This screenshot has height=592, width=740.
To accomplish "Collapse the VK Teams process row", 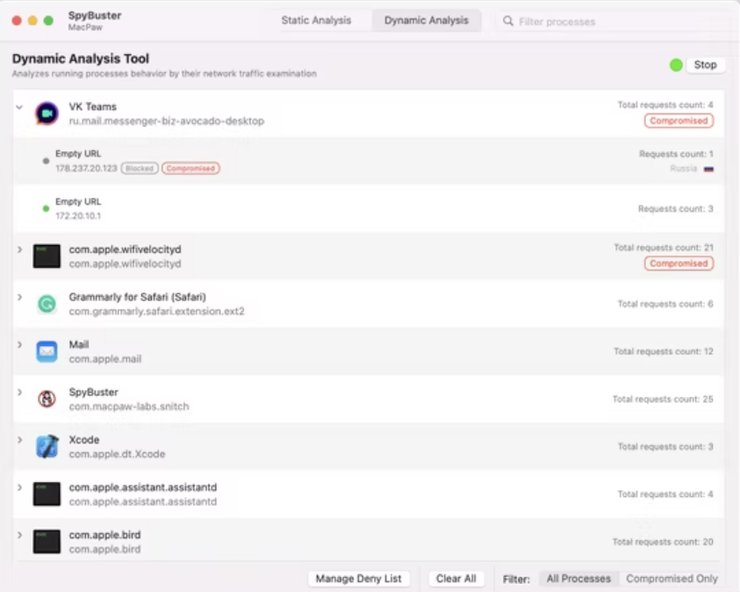I will [19, 106].
